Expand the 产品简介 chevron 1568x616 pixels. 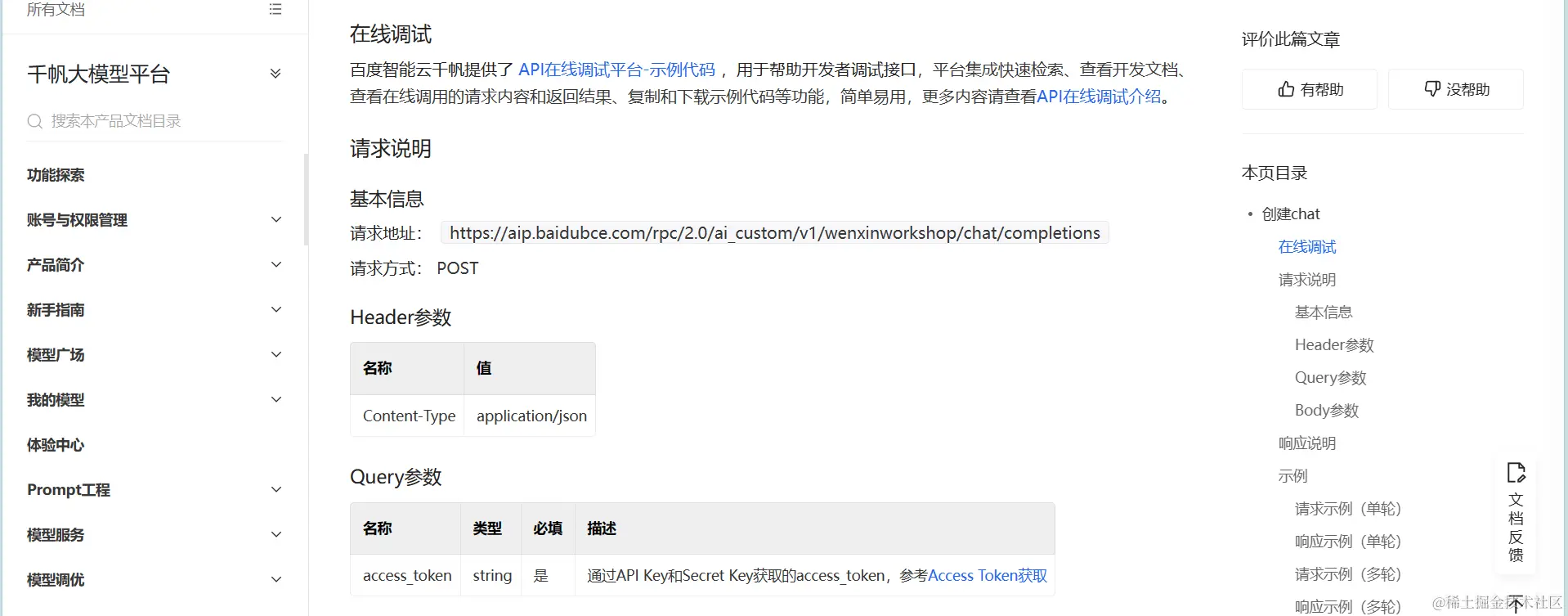[x=276, y=264]
